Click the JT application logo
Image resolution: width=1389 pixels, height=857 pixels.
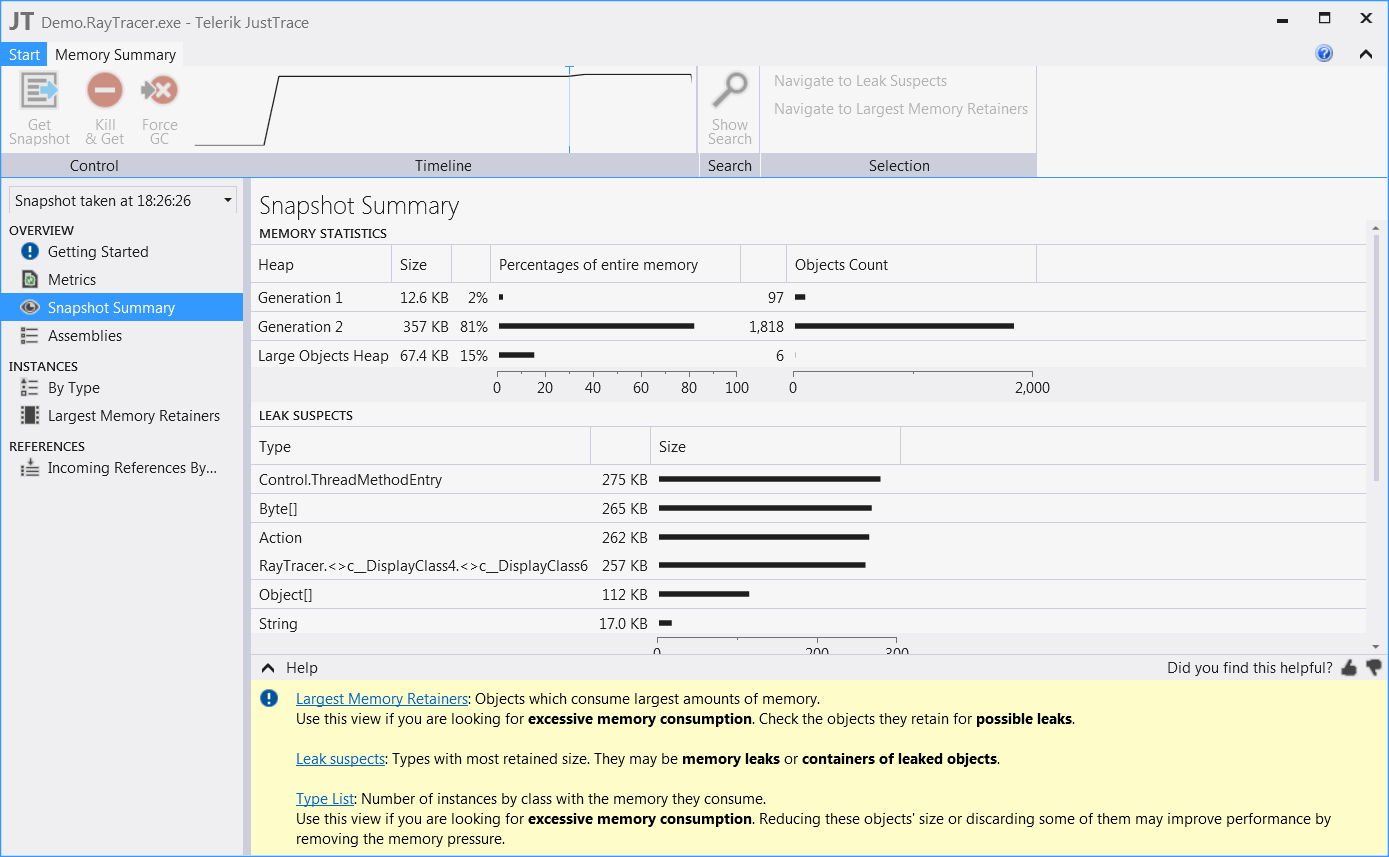point(20,21)
